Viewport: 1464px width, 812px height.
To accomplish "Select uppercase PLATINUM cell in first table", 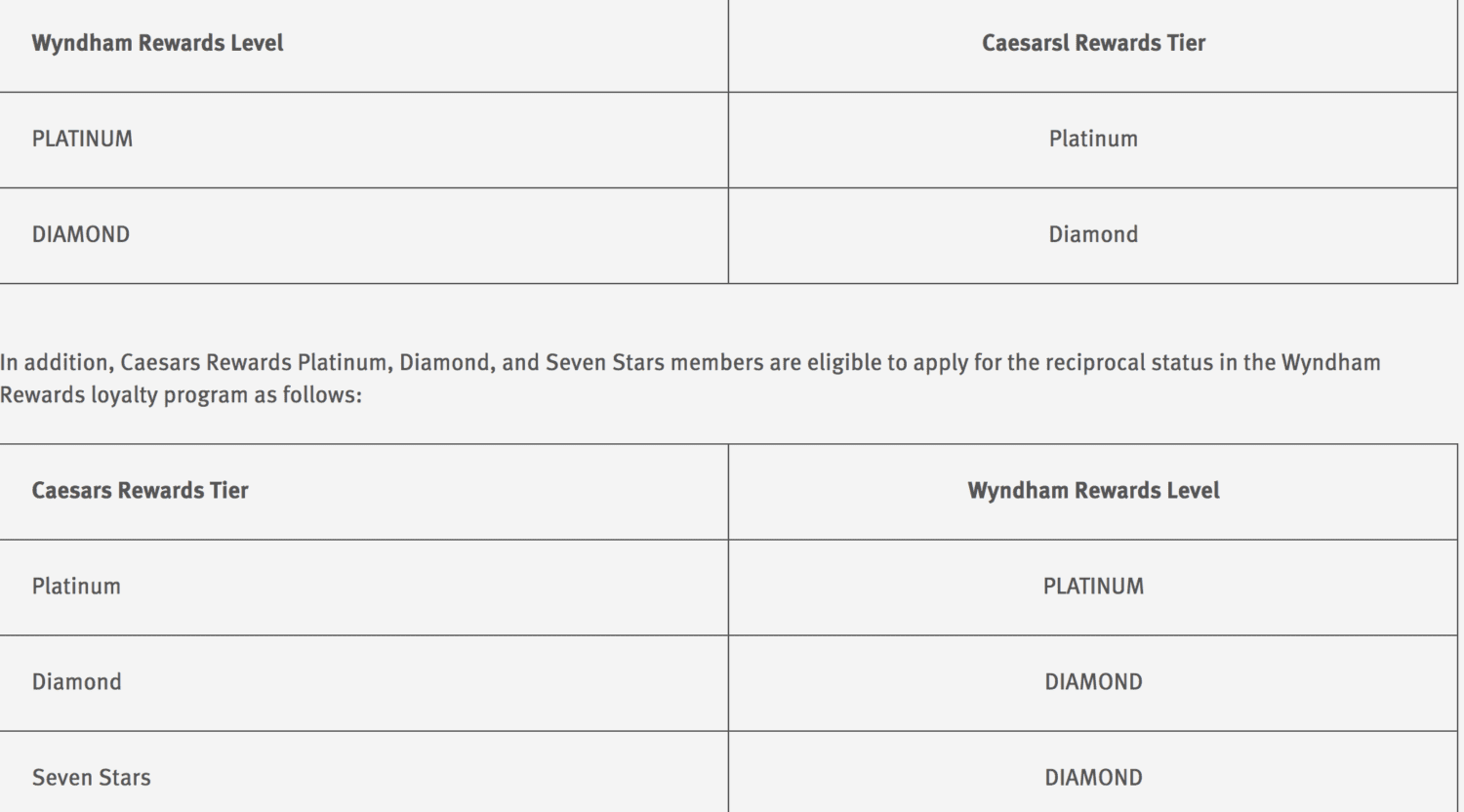I will tap(82, 139).
